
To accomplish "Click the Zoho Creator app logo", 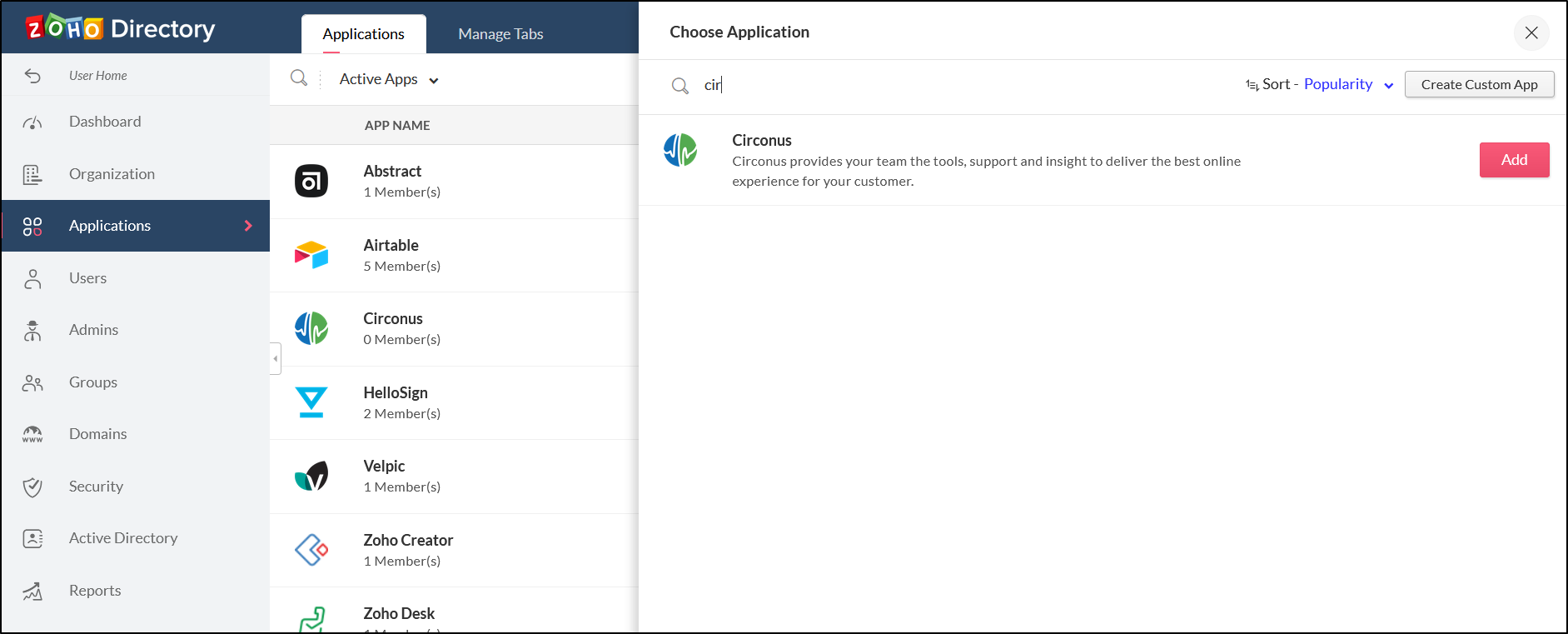I will pyautogui.click(x=311, y=550).
